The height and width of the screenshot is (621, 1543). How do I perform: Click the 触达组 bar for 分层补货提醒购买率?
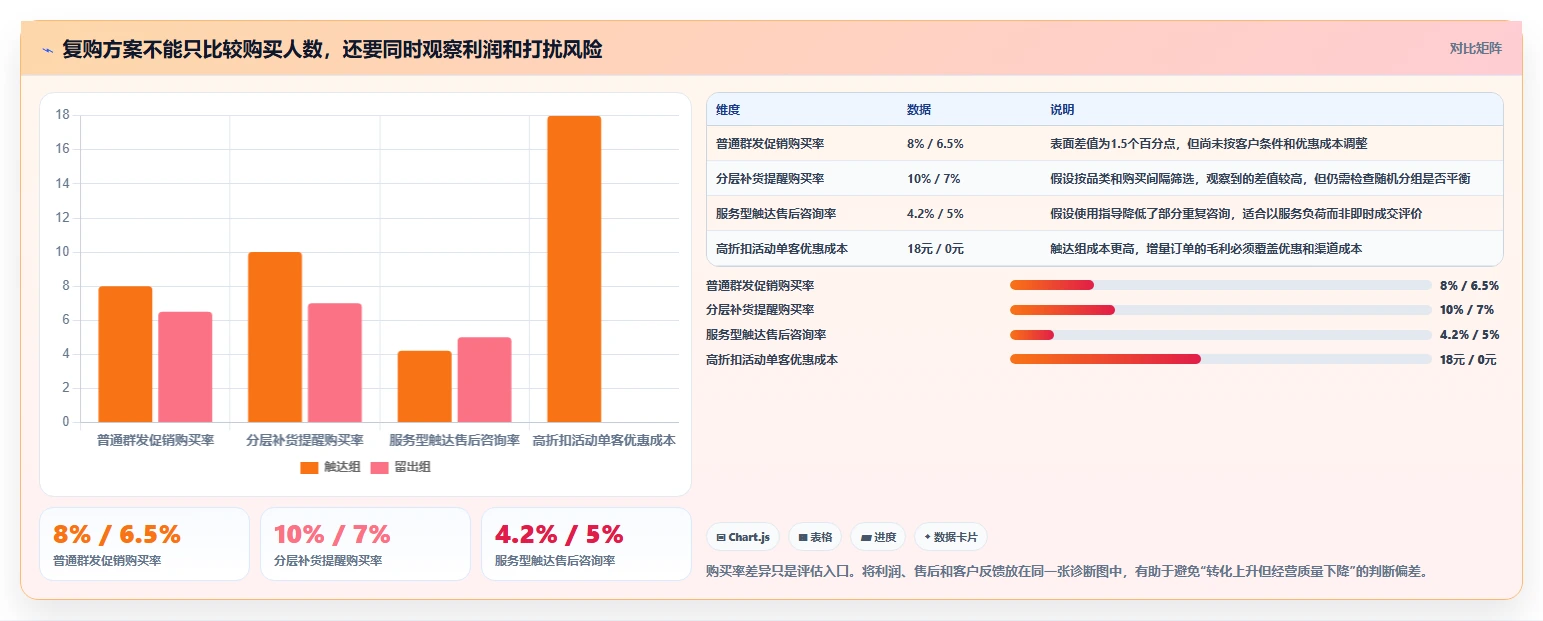(x=275, y=337)
